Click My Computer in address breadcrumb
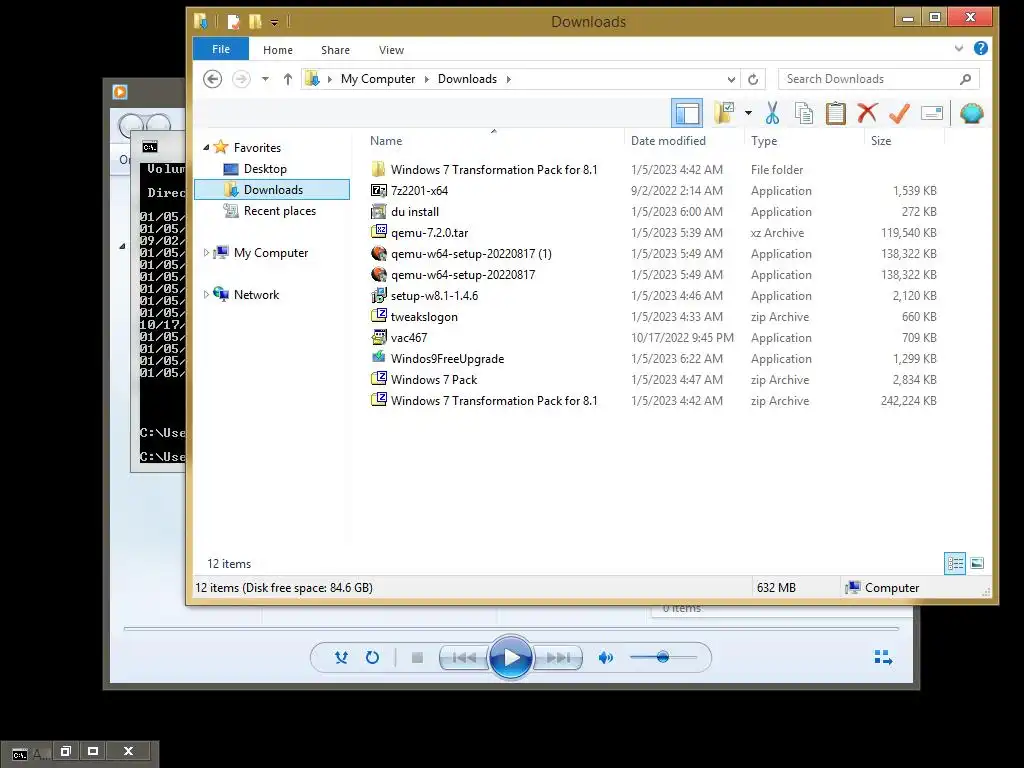Viewport: 1024px width, 768px height. (x=377, y=79)
